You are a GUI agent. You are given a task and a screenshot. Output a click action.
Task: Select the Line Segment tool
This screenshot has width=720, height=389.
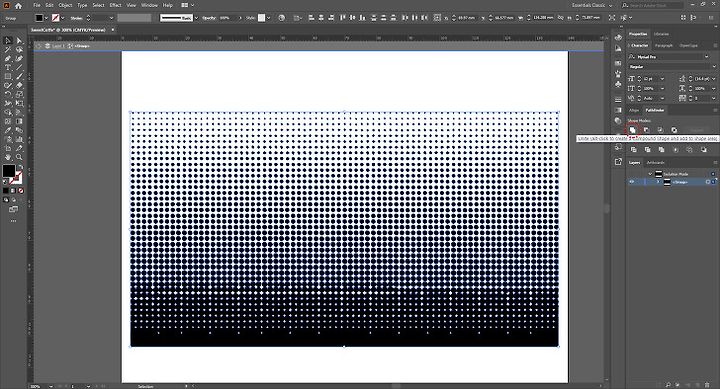tap(19, 68)
